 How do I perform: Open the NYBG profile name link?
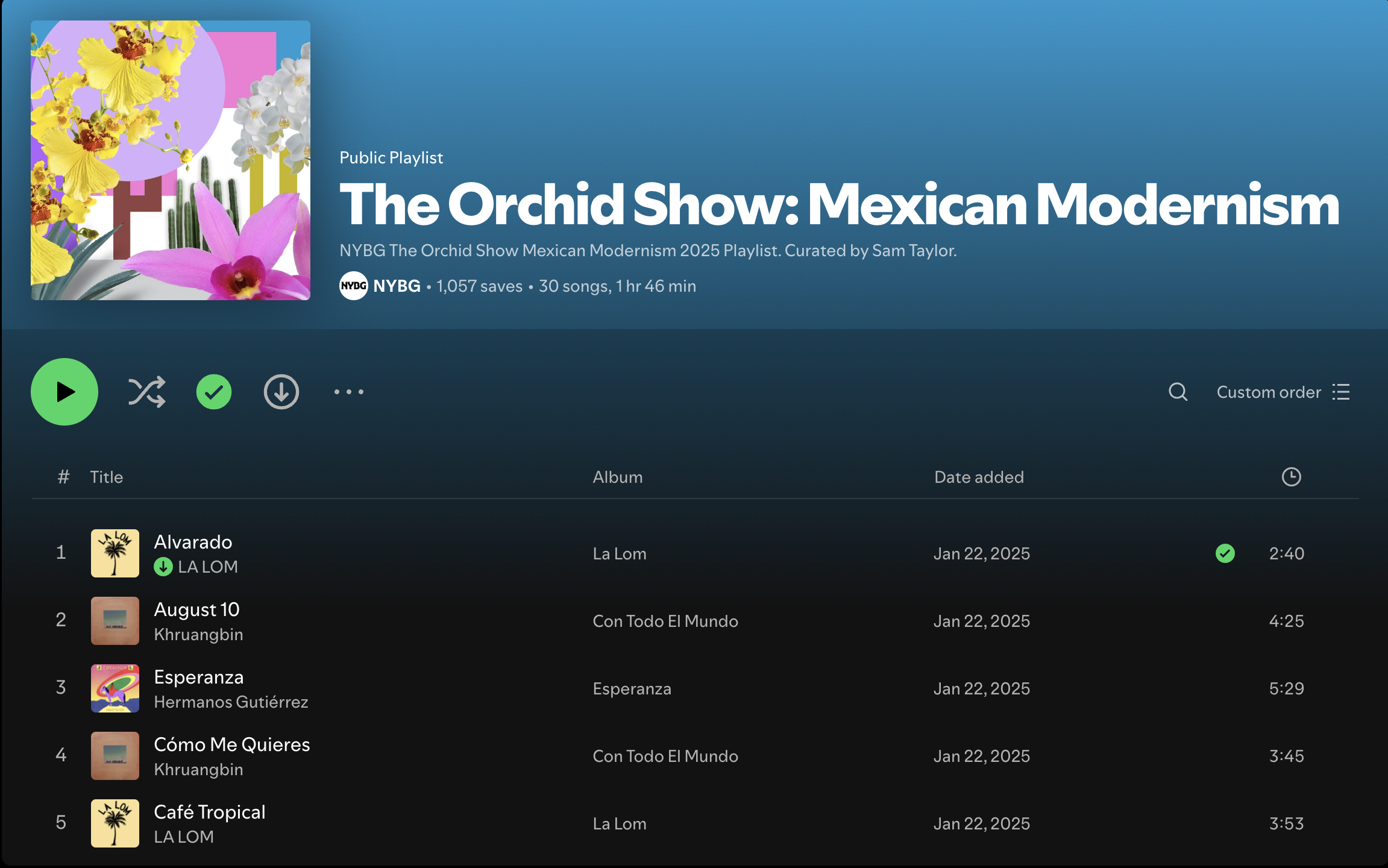coord(397,286)
